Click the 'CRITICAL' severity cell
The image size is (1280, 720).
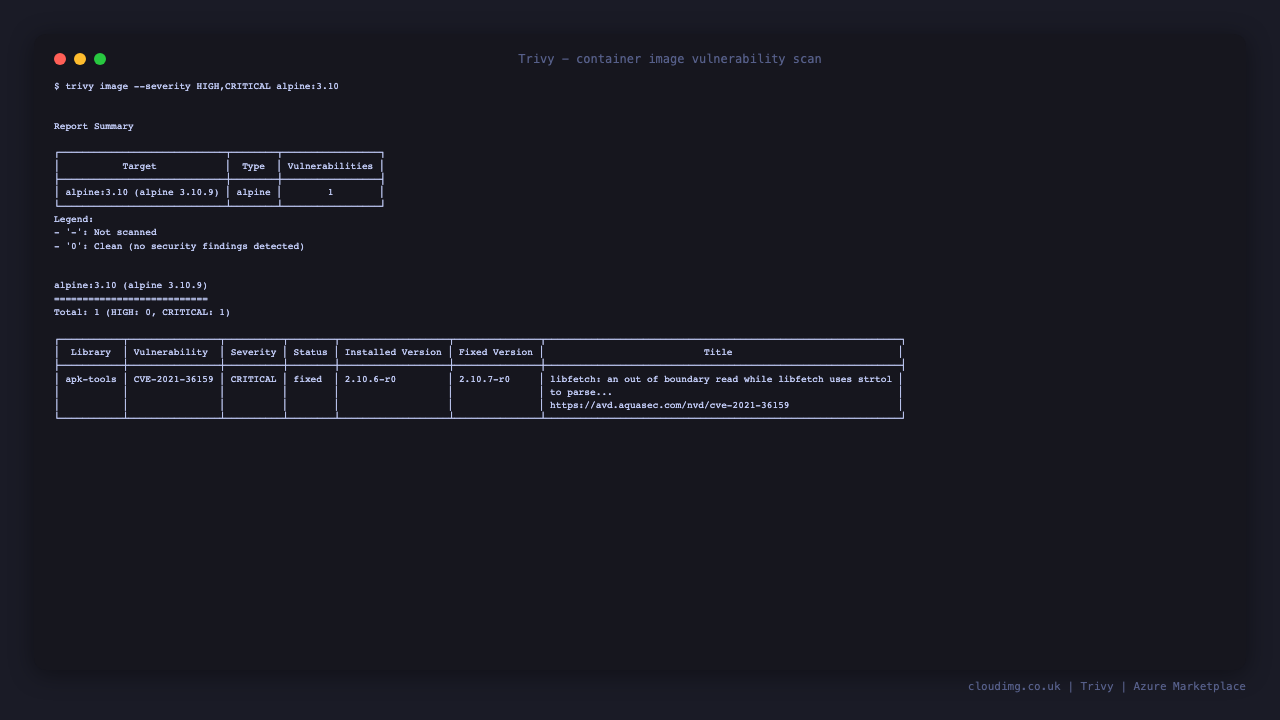(x=253, y=379)
